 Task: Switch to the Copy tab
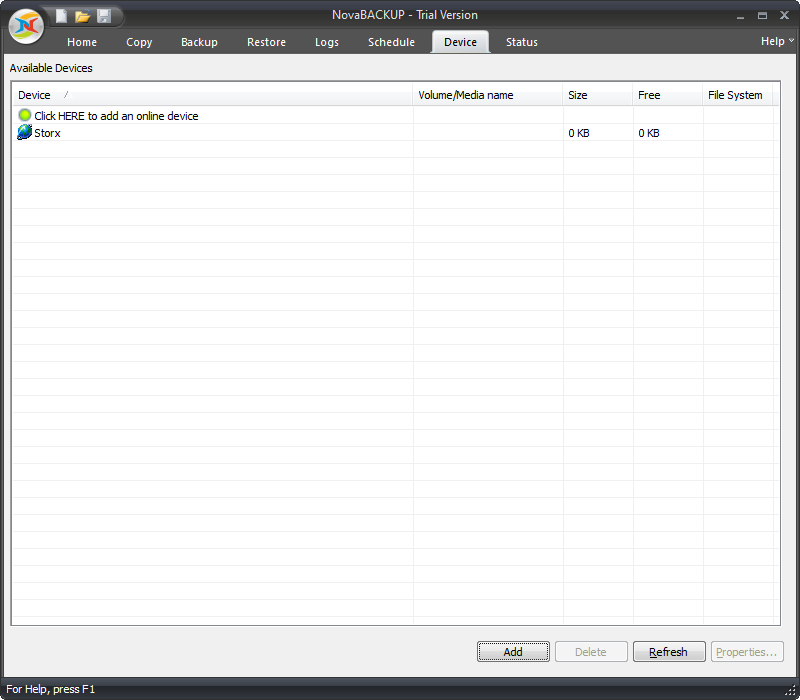click(139, 42)
